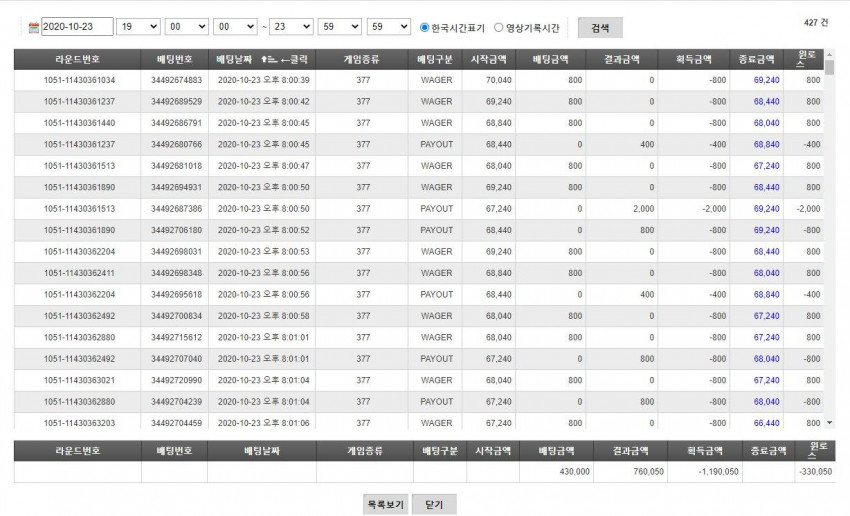
Task: Select bet number 34492715612 cell
Action: click(x=176, y=337)
